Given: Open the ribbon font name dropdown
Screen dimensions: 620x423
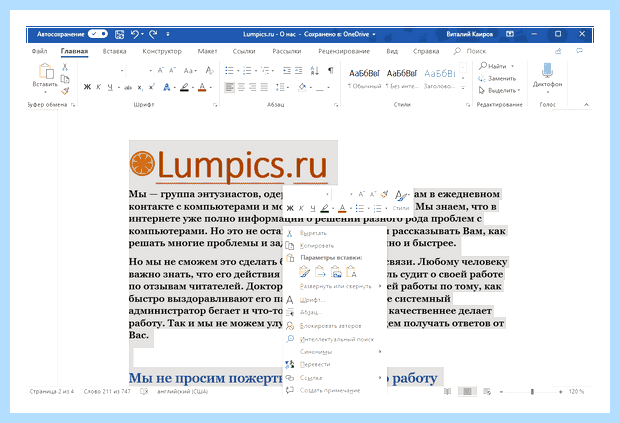Looking at the screenshot, I should (x=122, y=71).
